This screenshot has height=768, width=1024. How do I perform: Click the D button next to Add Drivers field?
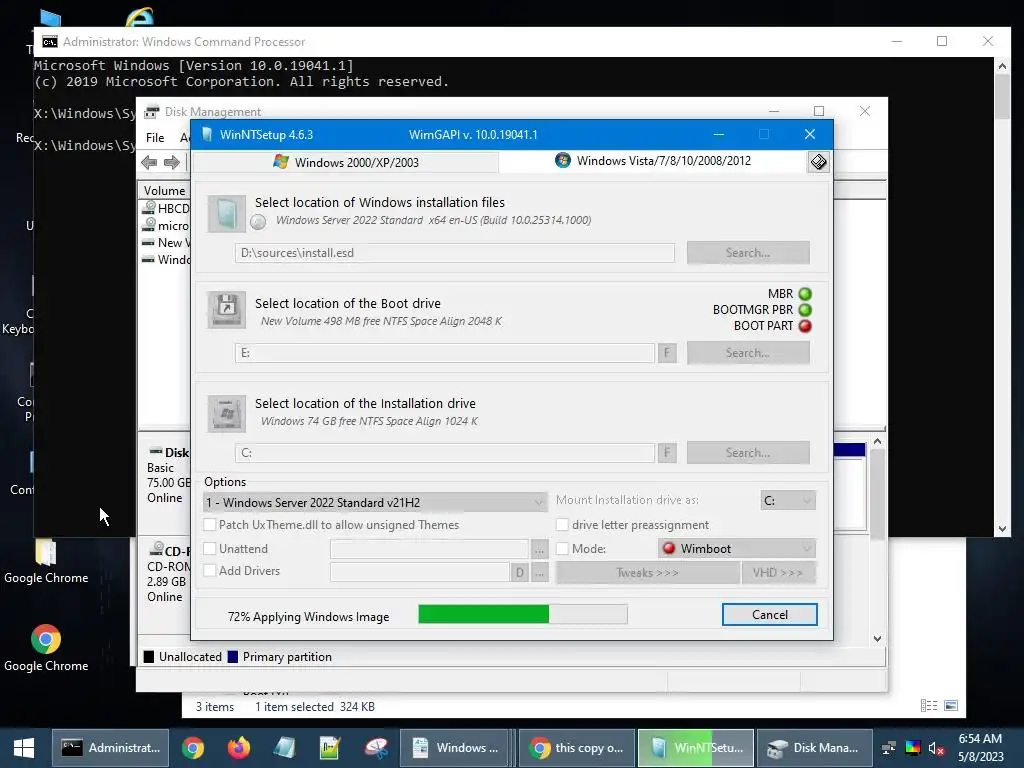pos(519,572)
